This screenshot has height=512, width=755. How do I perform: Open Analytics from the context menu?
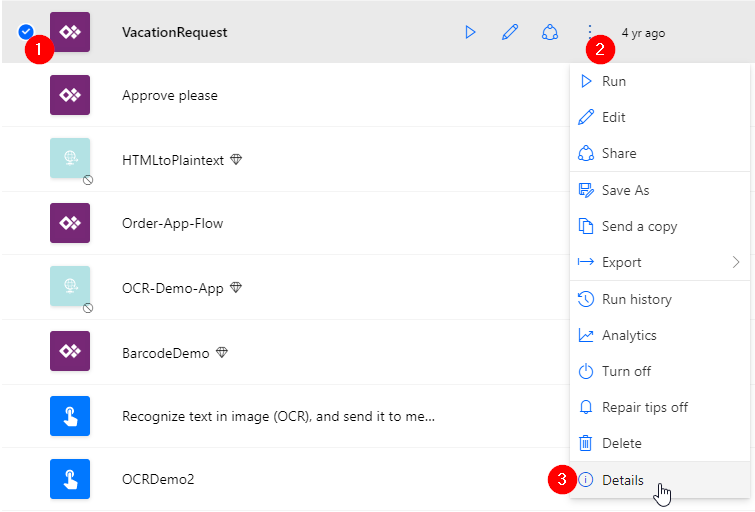pyautogui.click(x=660, y=335)
